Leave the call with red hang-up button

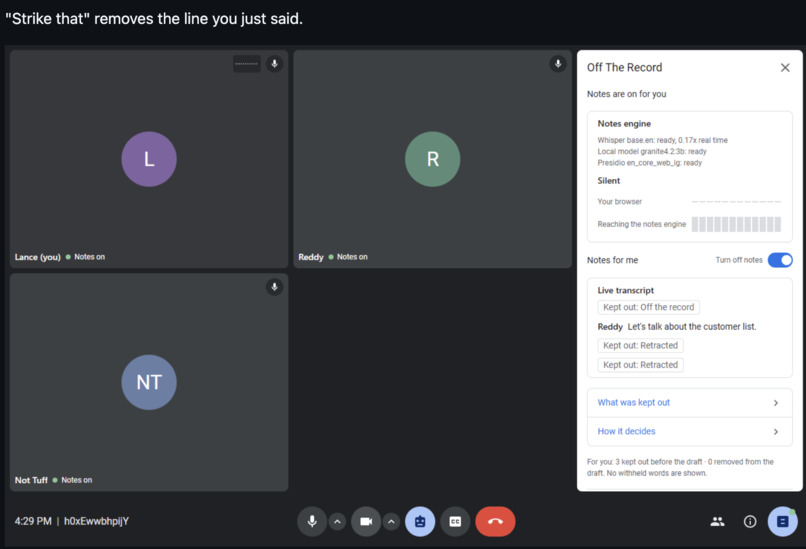(495, 521)
